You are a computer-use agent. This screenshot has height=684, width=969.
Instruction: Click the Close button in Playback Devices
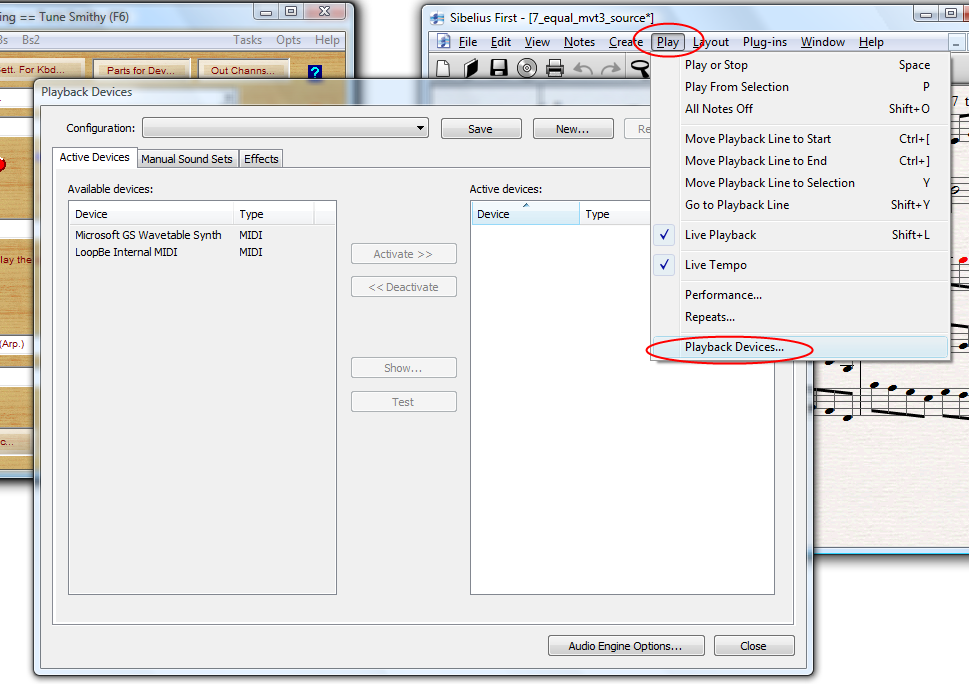[754, 646]
